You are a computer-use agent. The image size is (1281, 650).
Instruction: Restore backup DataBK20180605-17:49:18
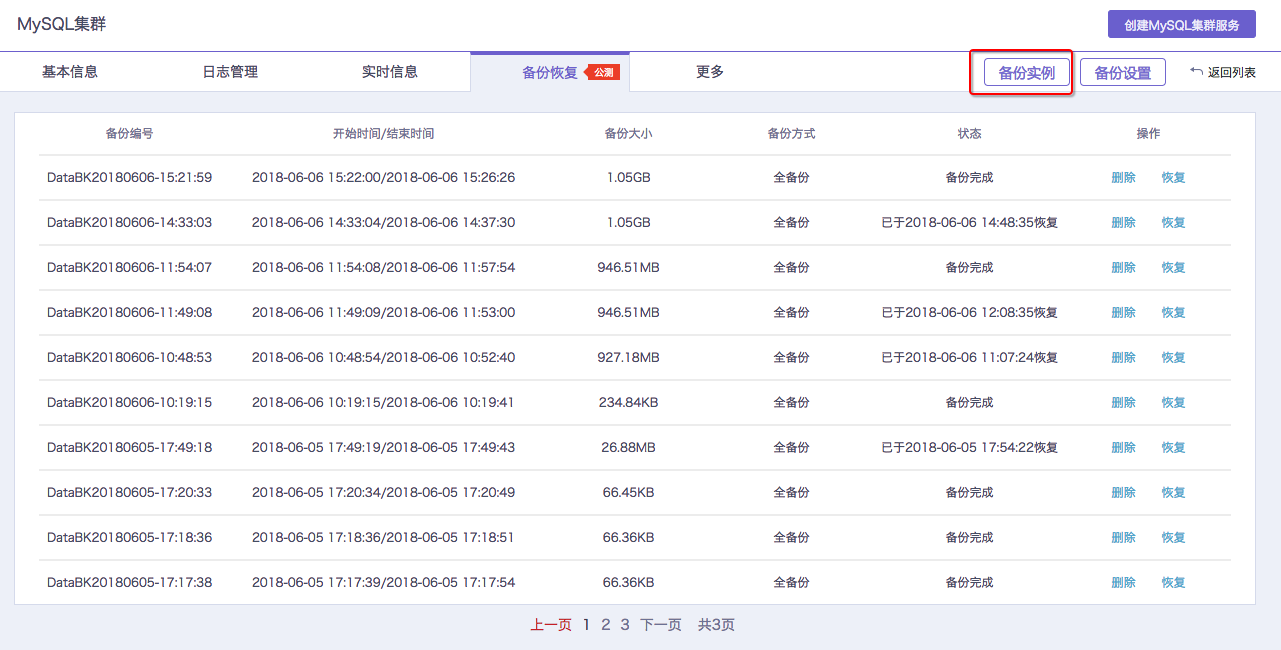tap(1174, 448)
